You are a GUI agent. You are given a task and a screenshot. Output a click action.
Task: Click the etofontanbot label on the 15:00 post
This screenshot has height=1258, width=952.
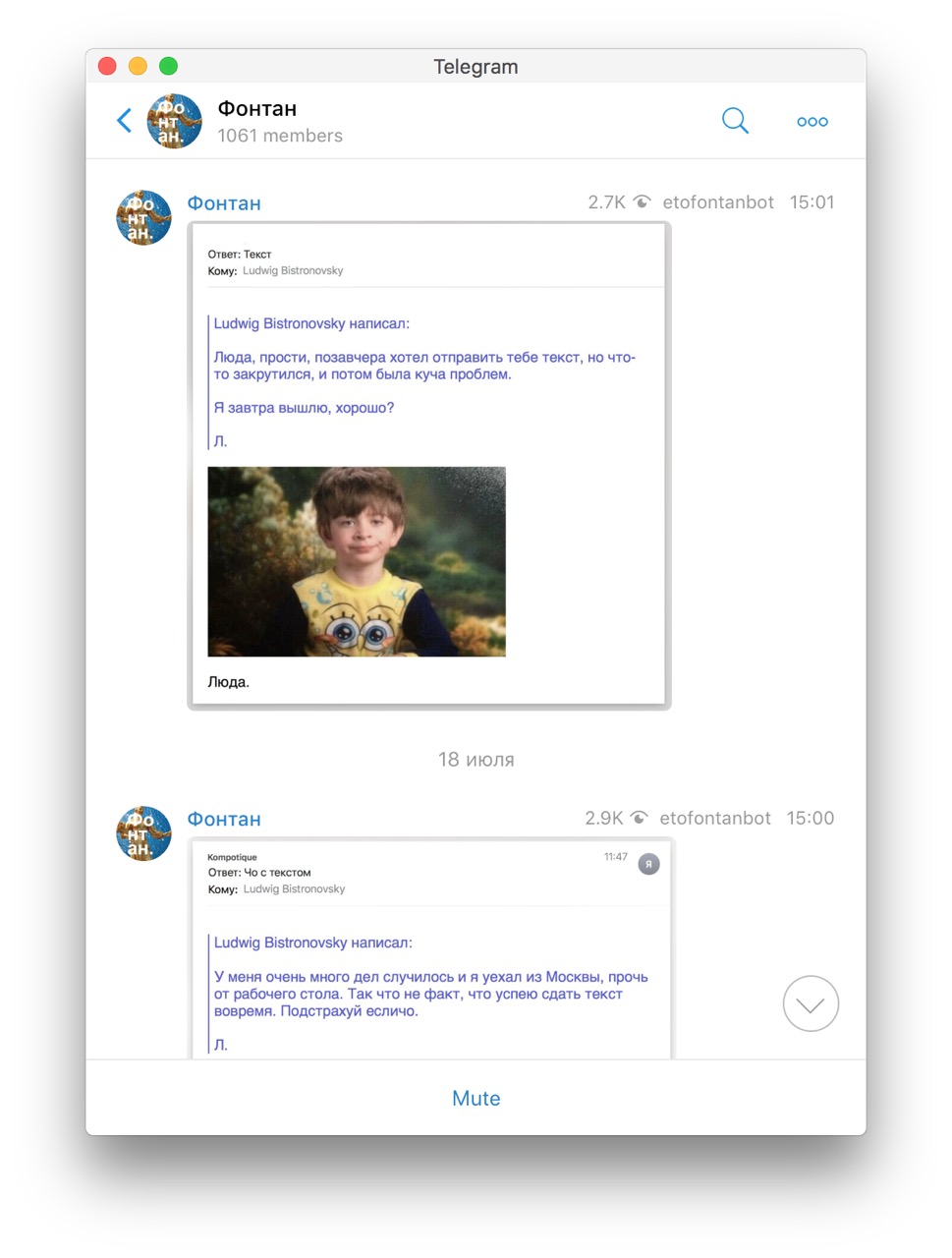[x=715, y=818]
